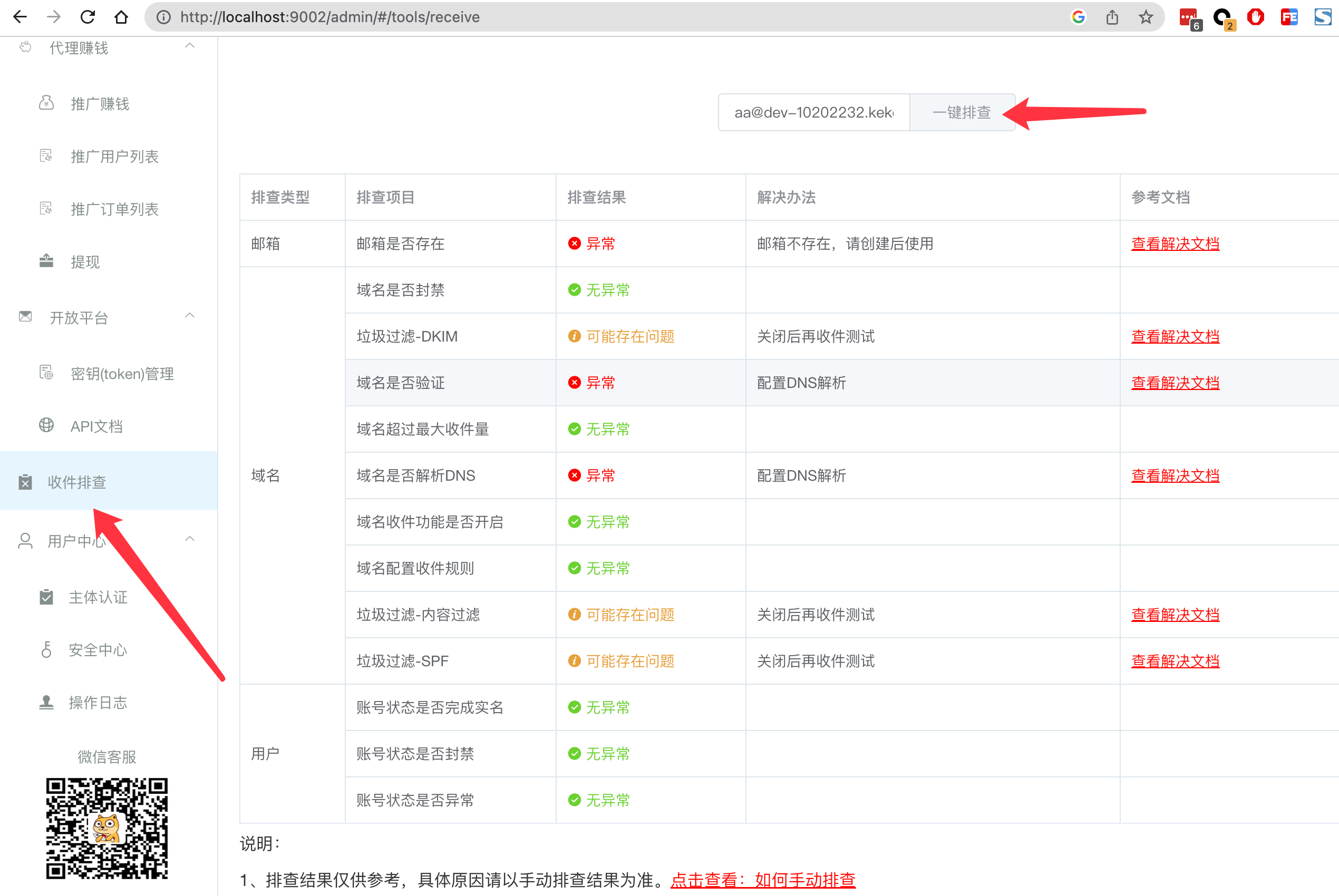
Task: Click the 安全中心 icon
Action: pyautogui.click(x=46, y=649)
